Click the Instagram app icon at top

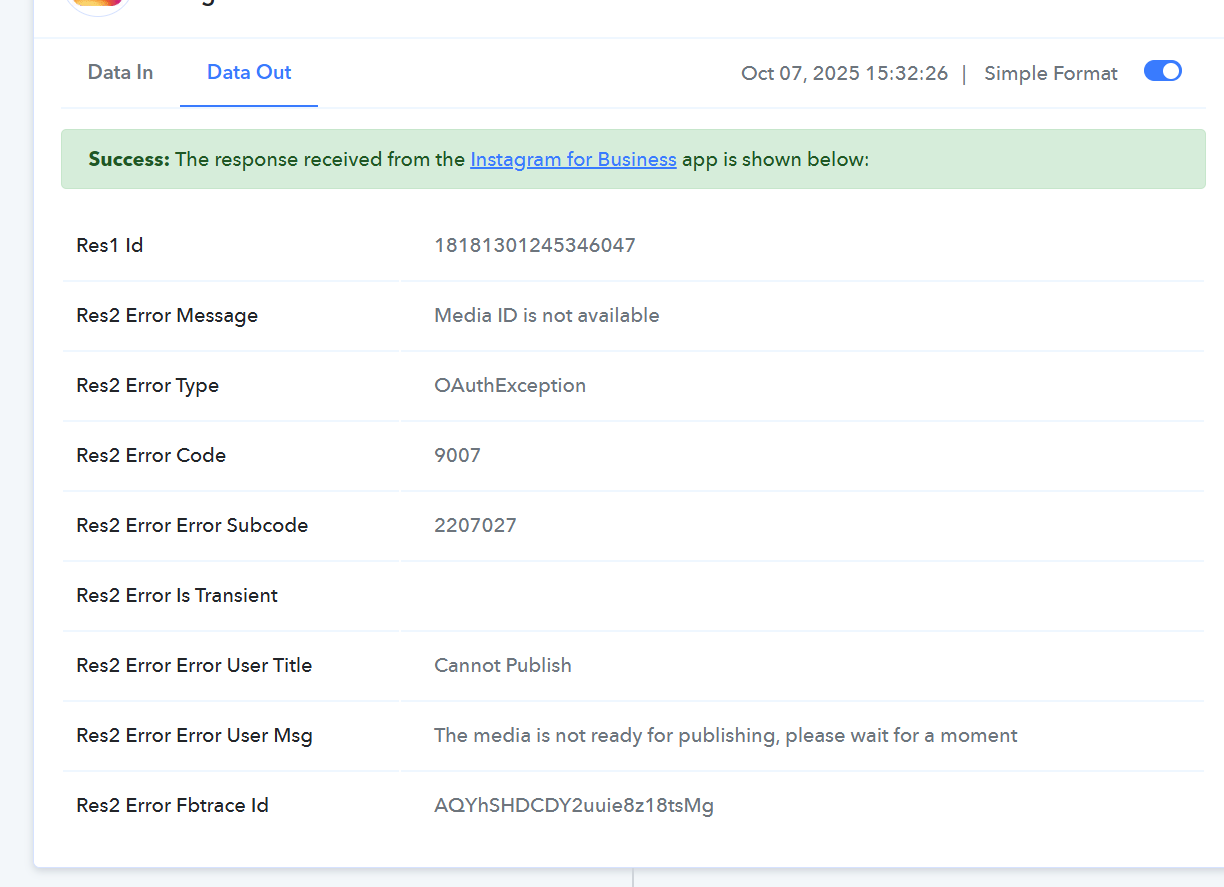click(98, 4)
